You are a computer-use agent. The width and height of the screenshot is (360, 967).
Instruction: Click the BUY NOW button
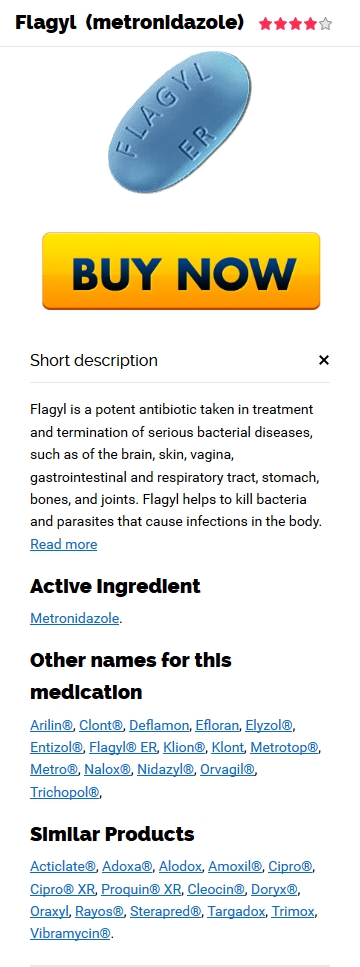pyautogui.click(x=181, y=271)
